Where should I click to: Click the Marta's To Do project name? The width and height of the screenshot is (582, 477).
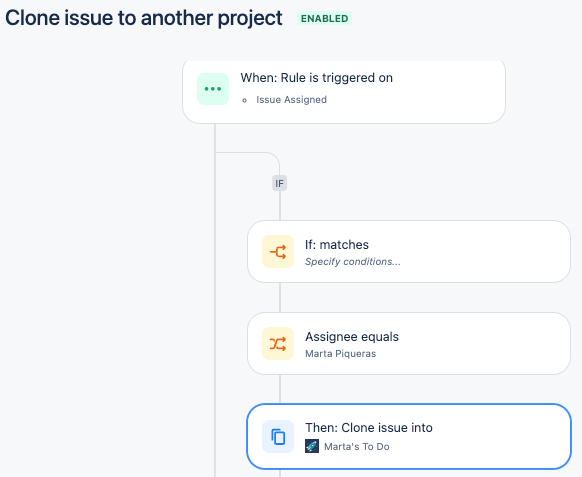coord(357,447)
